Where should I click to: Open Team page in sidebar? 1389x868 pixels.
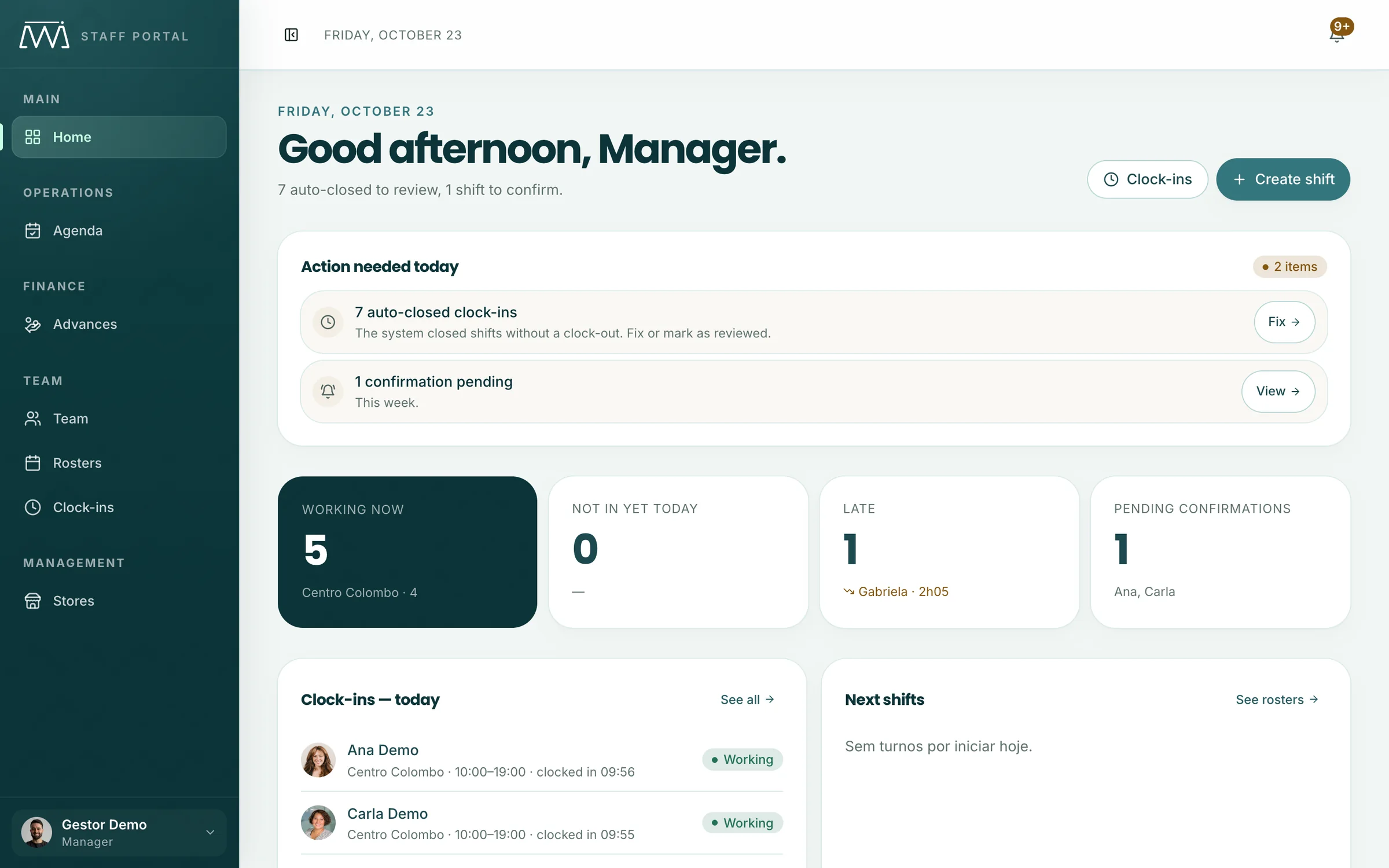click(x=119, y=418)
